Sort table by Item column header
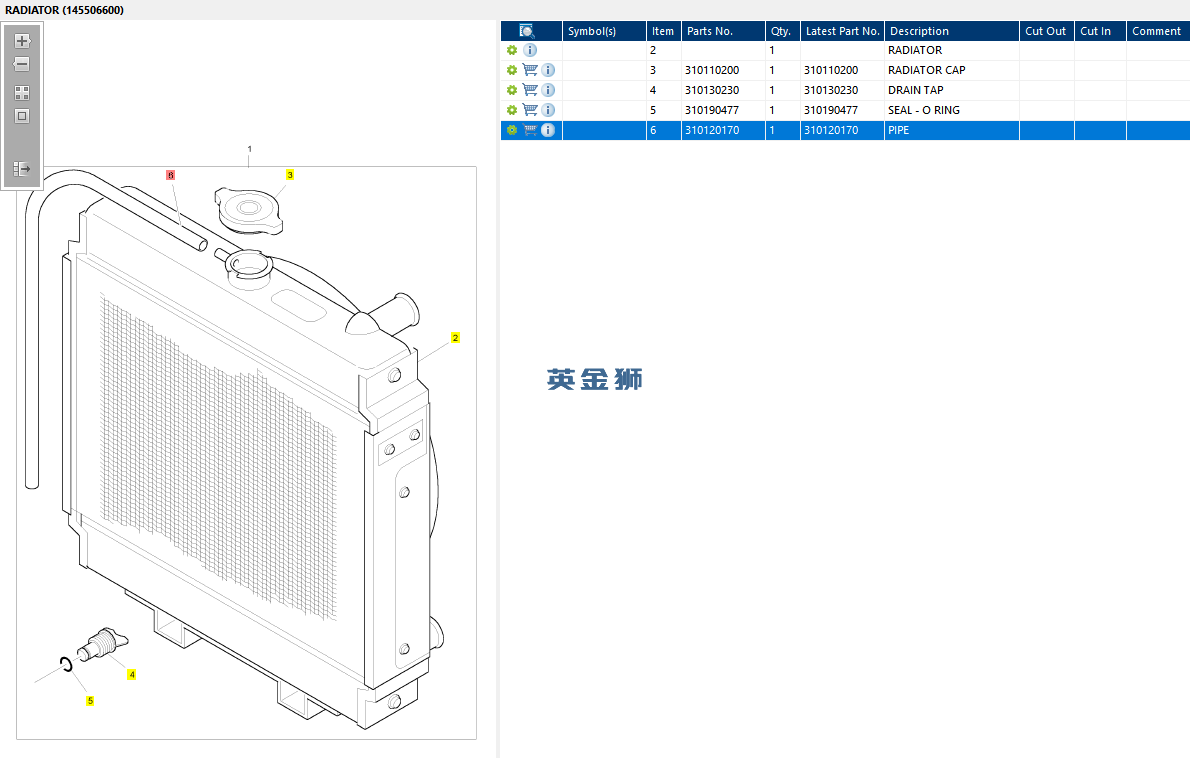1190x758 pixels. [663, 31]
